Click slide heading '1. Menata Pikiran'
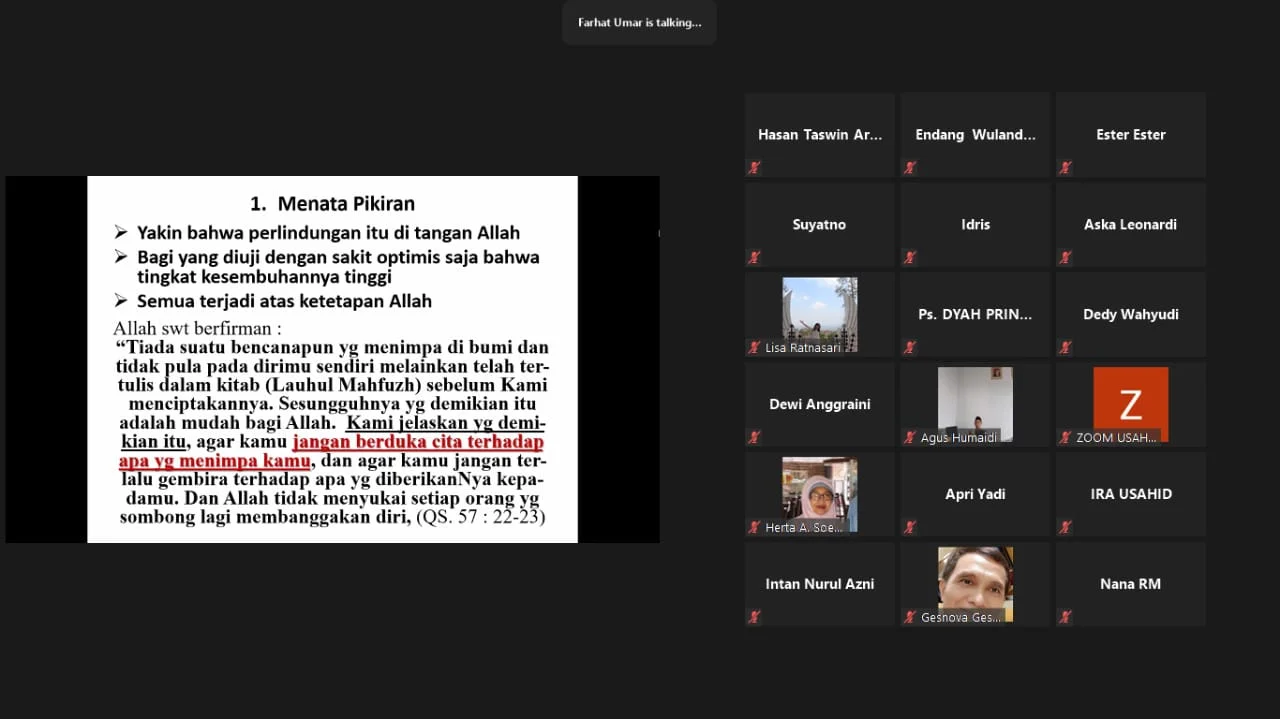This screenshot has height=719, width=1280. [x=332, y=204]
